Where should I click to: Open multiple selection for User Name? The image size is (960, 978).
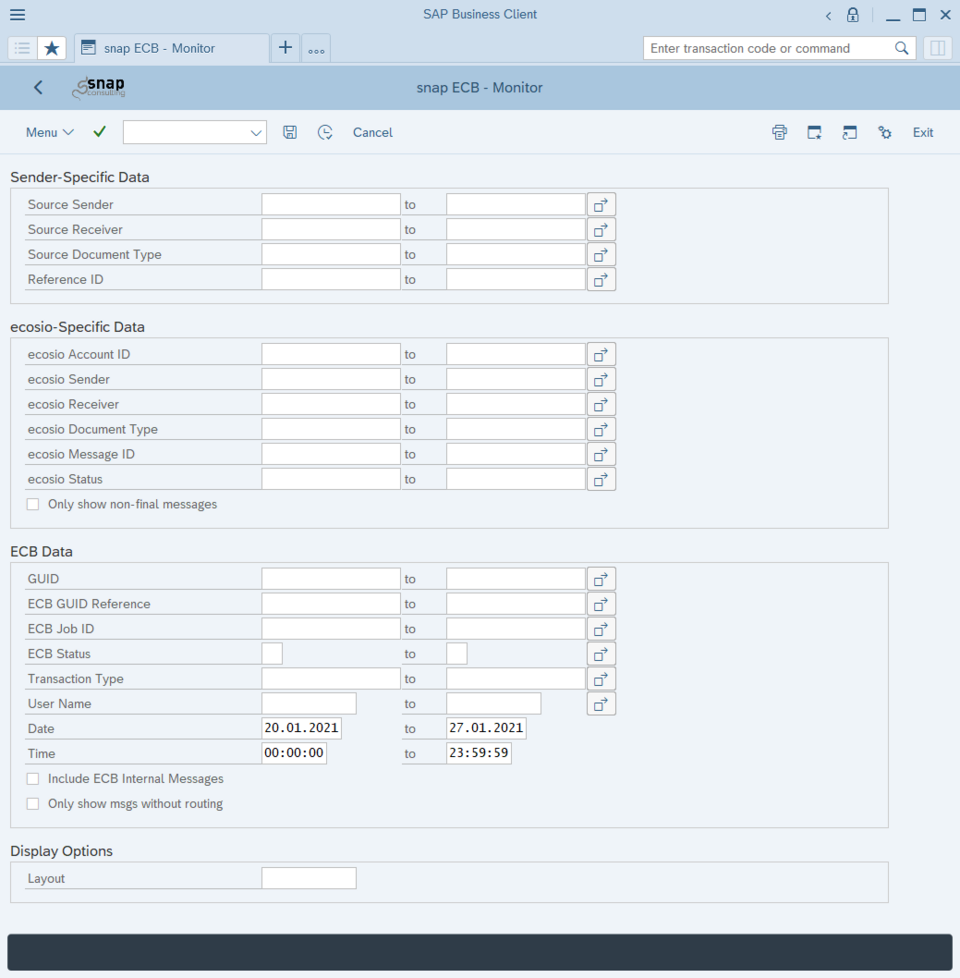tap(601, 704)
